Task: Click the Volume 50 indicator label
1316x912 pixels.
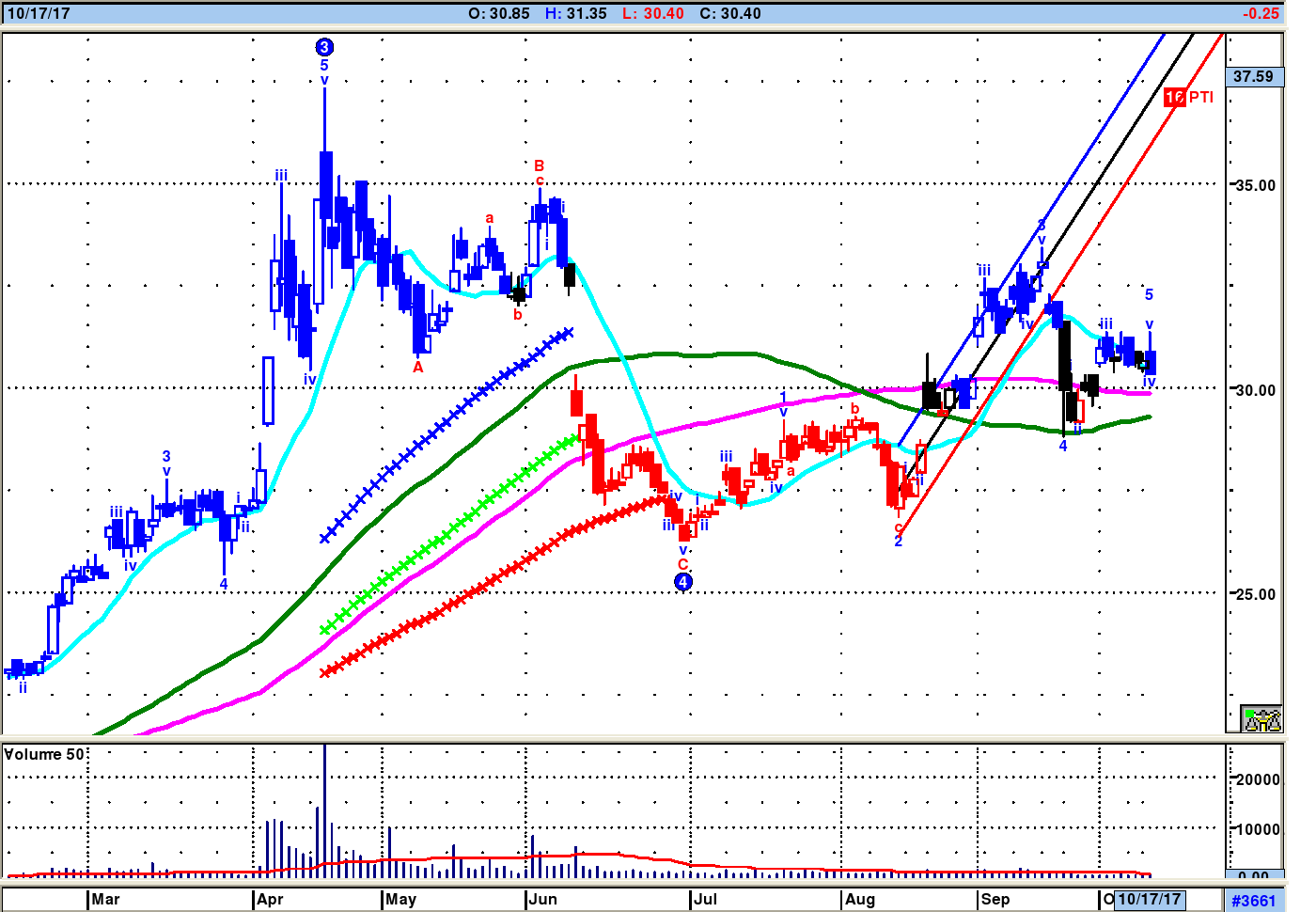Action: 44,755
